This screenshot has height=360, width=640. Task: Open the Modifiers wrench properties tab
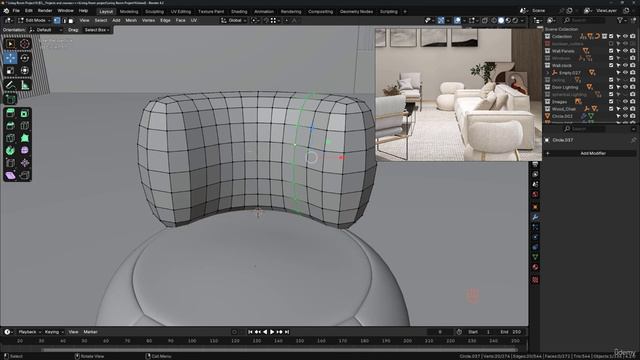click(535, 217)
